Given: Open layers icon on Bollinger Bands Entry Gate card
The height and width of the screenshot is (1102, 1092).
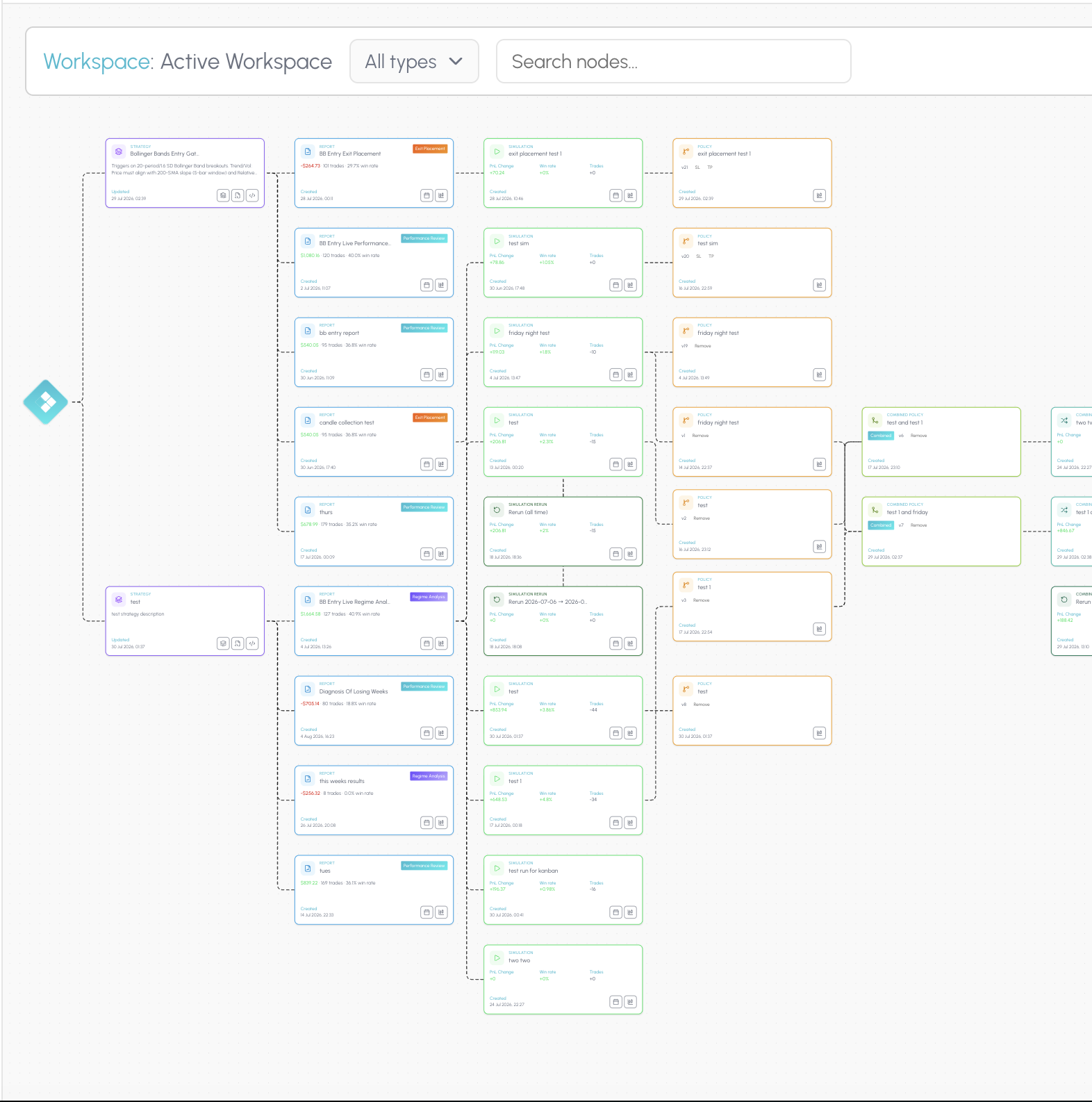Looking at the screenshot, I should pos(223,195).
